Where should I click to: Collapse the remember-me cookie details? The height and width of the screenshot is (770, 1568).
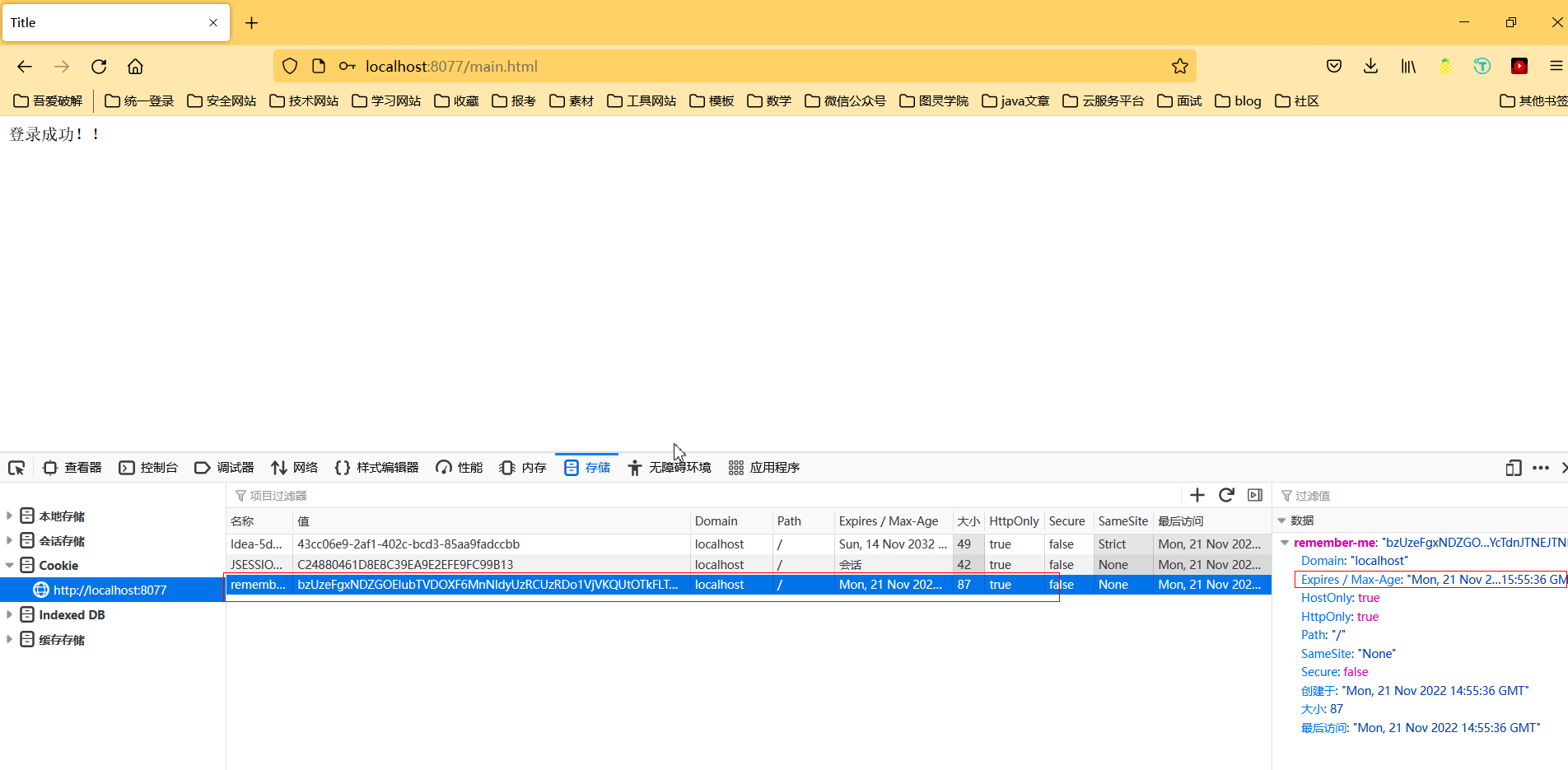pos(1286,542)
